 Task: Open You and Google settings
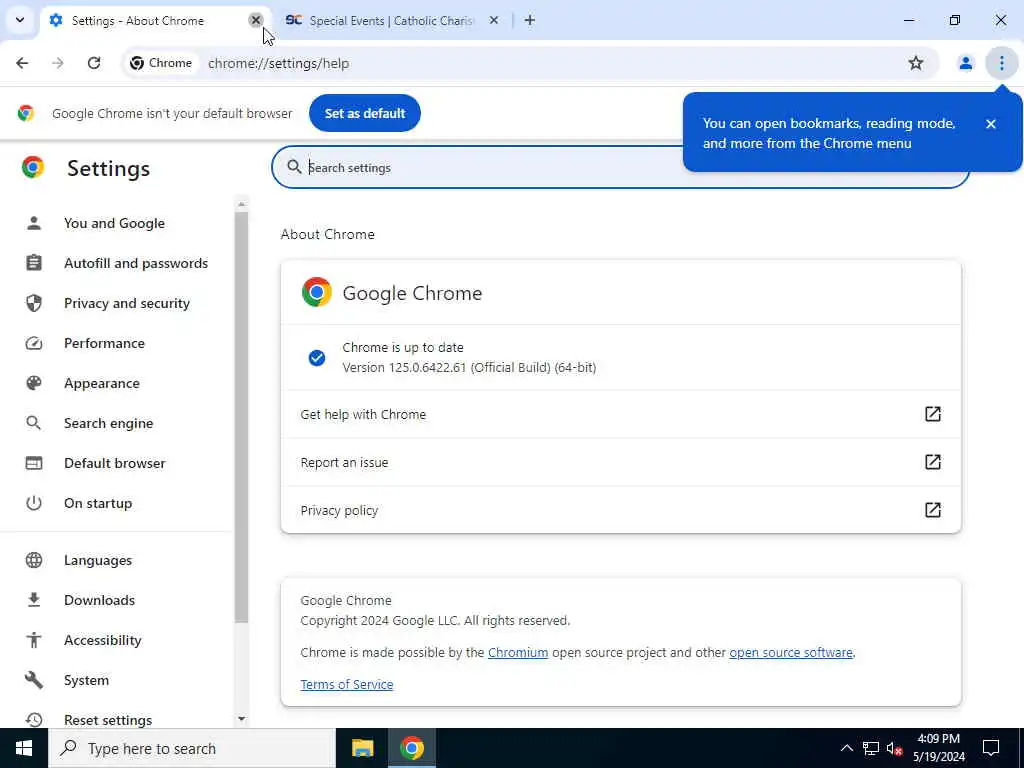pos(114,223)
